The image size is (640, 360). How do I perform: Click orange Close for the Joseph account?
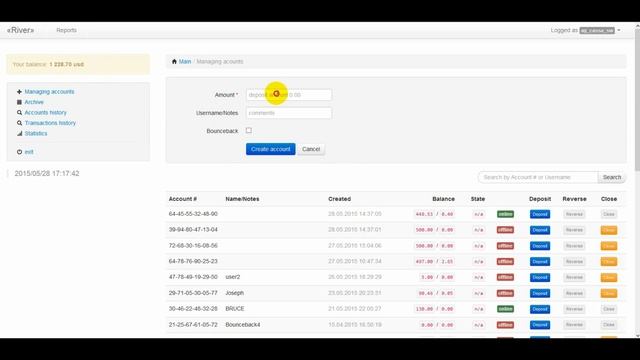point(609,293)
